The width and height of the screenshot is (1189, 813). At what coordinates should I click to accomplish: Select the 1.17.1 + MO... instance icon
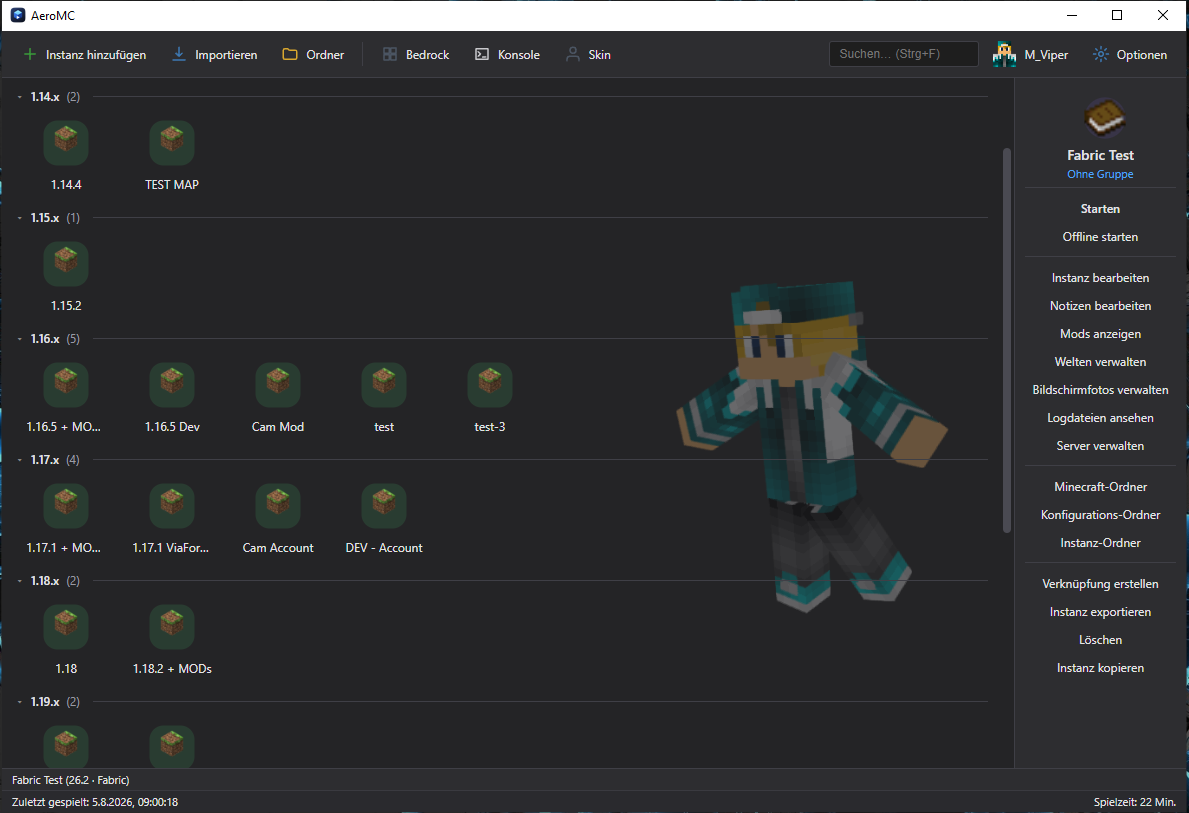pyautogui.click(x=66, y=506)
